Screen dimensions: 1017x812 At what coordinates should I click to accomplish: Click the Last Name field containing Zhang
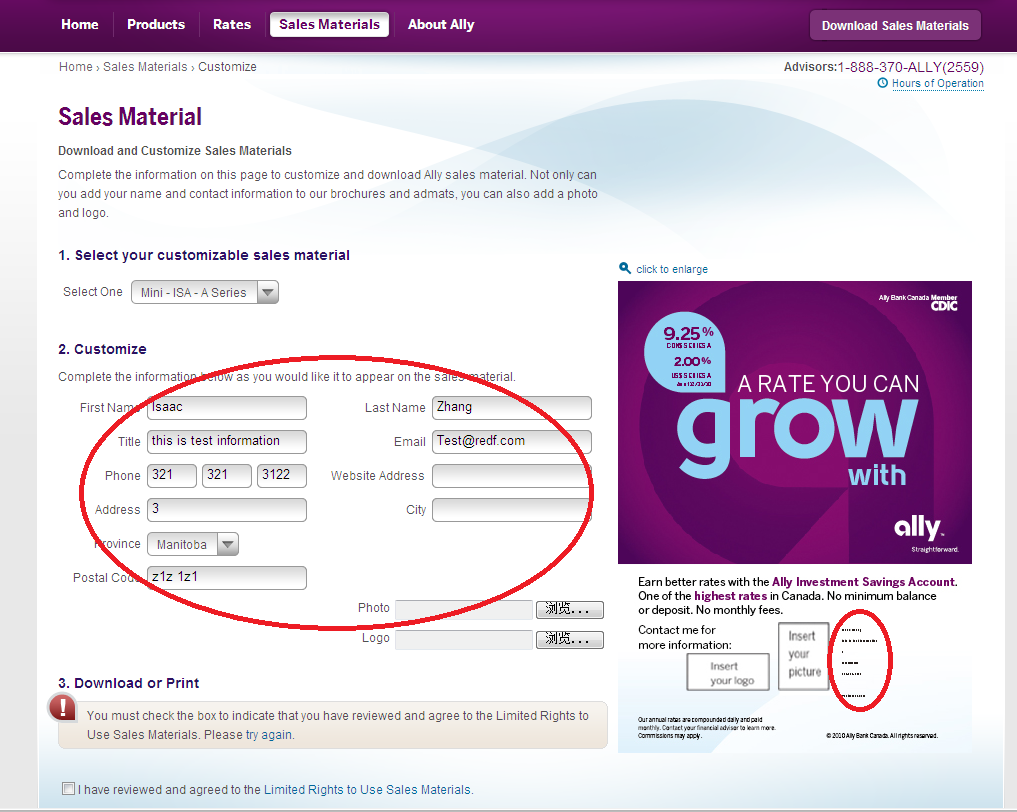click(512, 408)
